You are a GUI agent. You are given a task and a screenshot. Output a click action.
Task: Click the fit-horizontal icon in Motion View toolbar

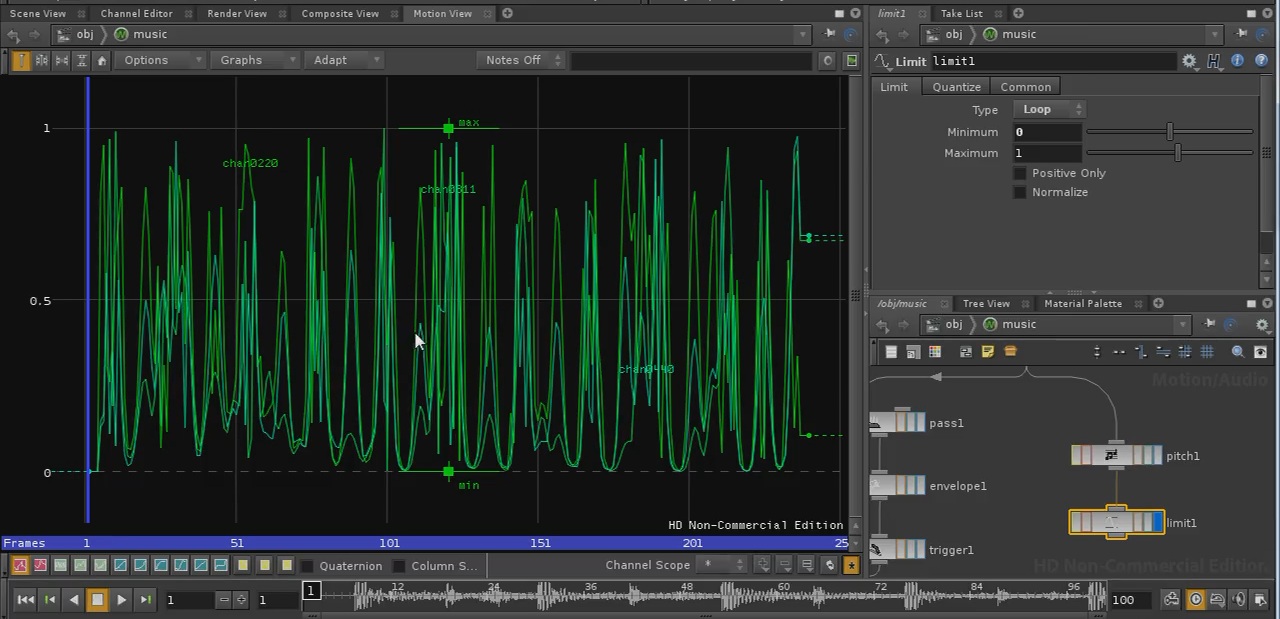click(x=61, y=60)
